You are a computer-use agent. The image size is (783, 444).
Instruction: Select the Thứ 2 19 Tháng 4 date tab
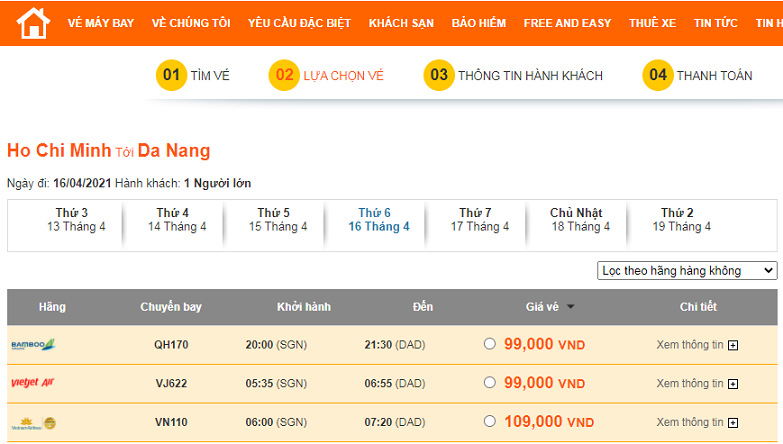(x=681, y=220)
